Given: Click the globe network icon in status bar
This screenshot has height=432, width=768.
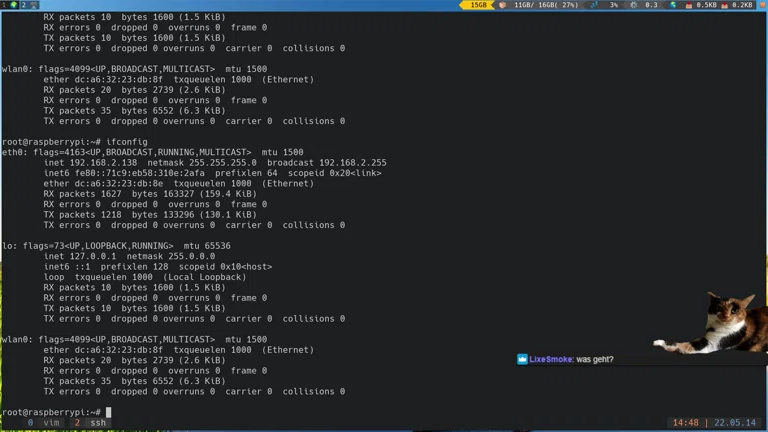Looking at the screenshot, I should click(673, 5).
